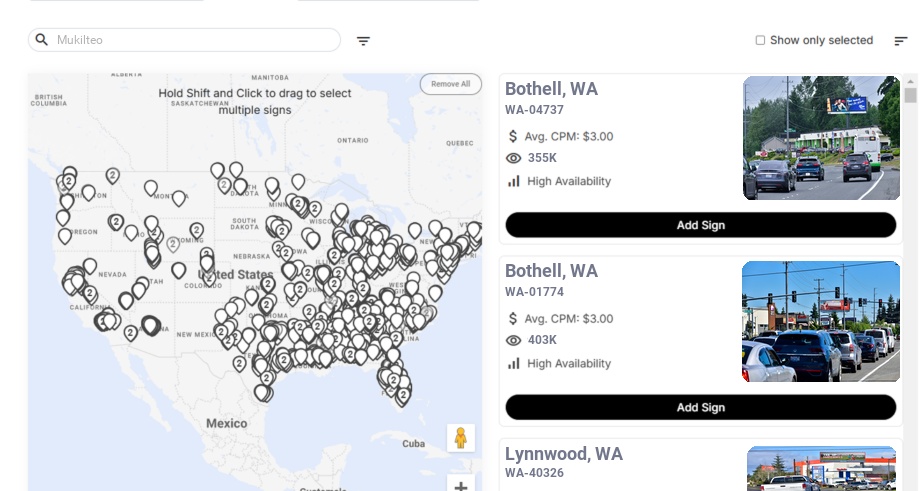Click the Mukilteo search input field

[x=190, y=40]
